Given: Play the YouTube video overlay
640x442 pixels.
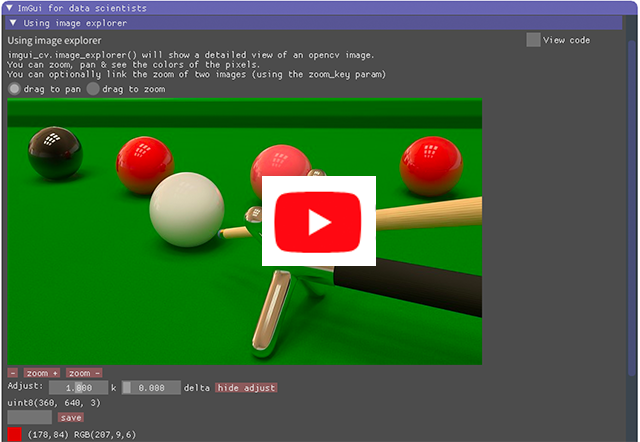Looking at the screenshot, I should [x=318, y=221].
